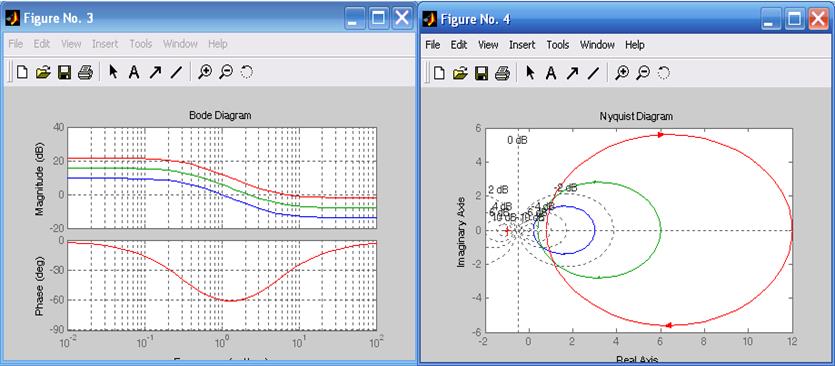
Task: Open Edit menu in Figure No. 4
Action: [459, 45]
